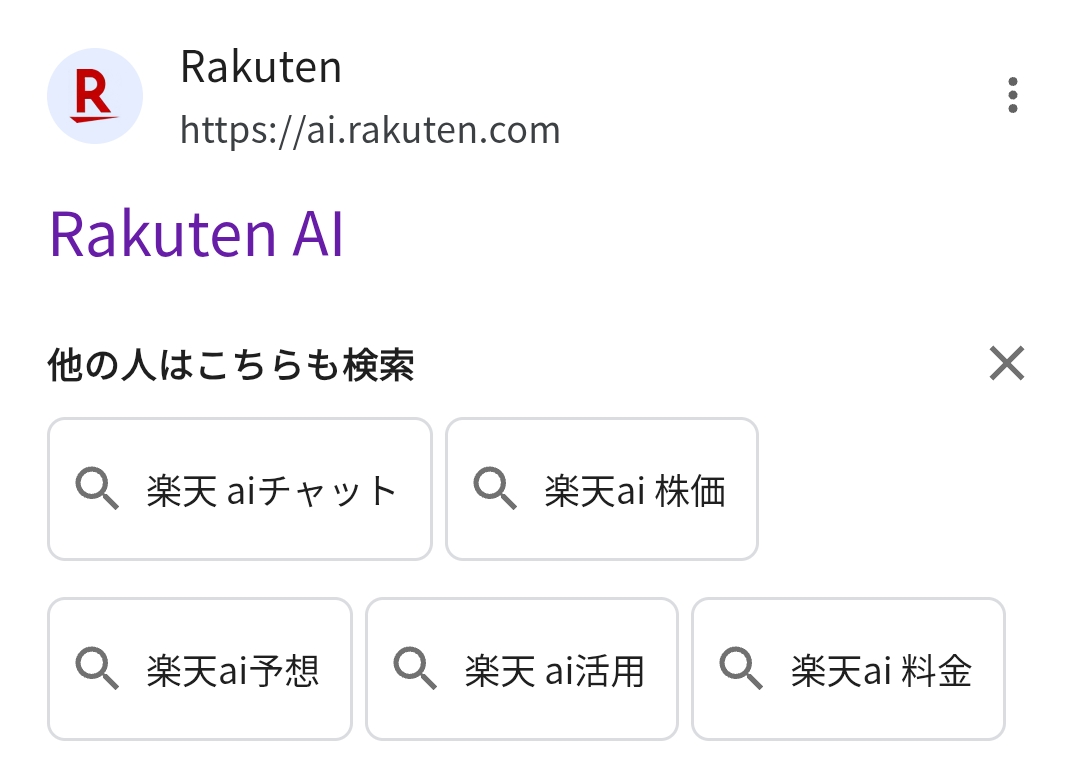Click the light blue circle behind Rakuten logo
This screenshot has width=1079, height=777.
[94, 96]
